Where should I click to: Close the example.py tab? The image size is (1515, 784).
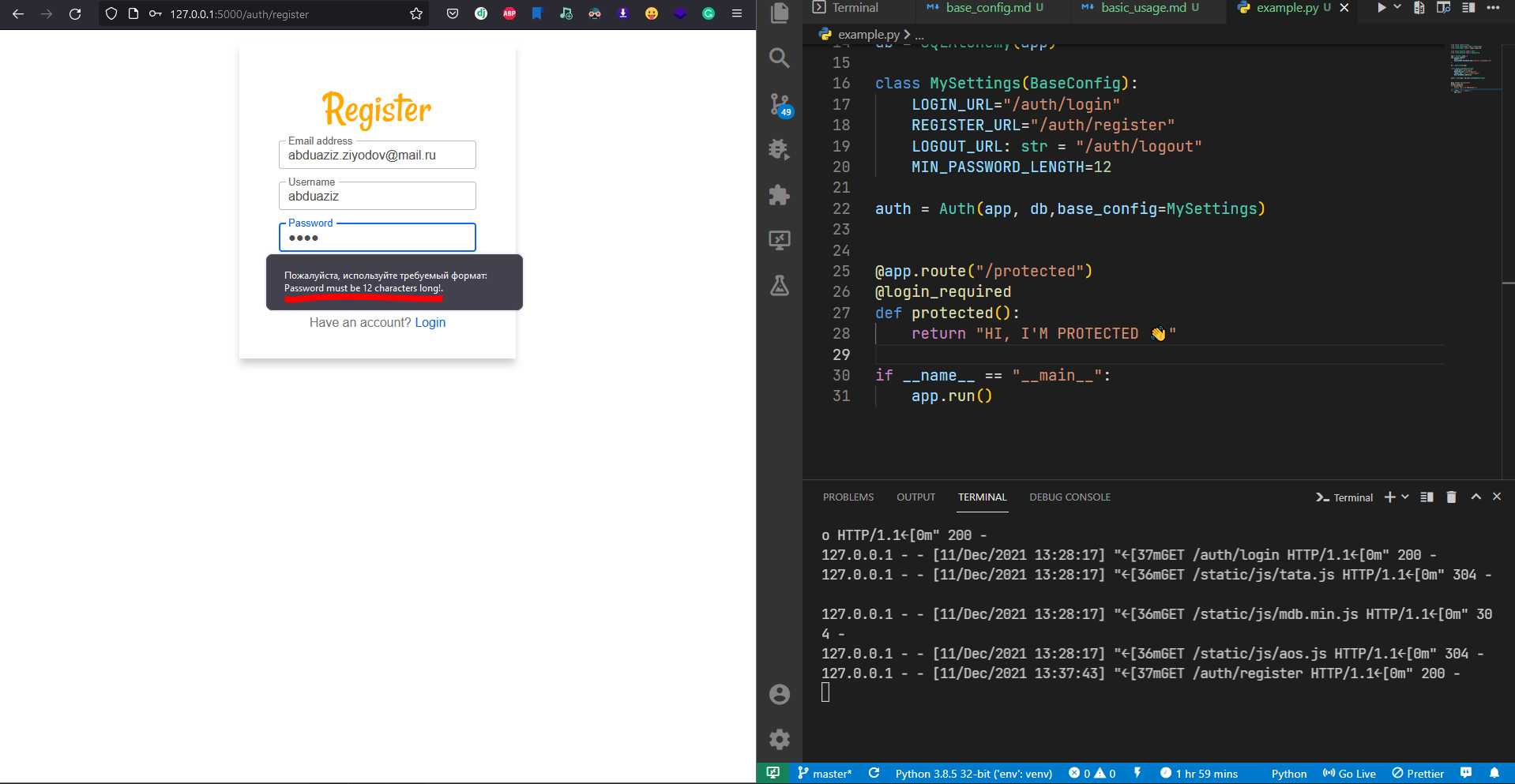pyautogui.click(x=1344, y=8)
